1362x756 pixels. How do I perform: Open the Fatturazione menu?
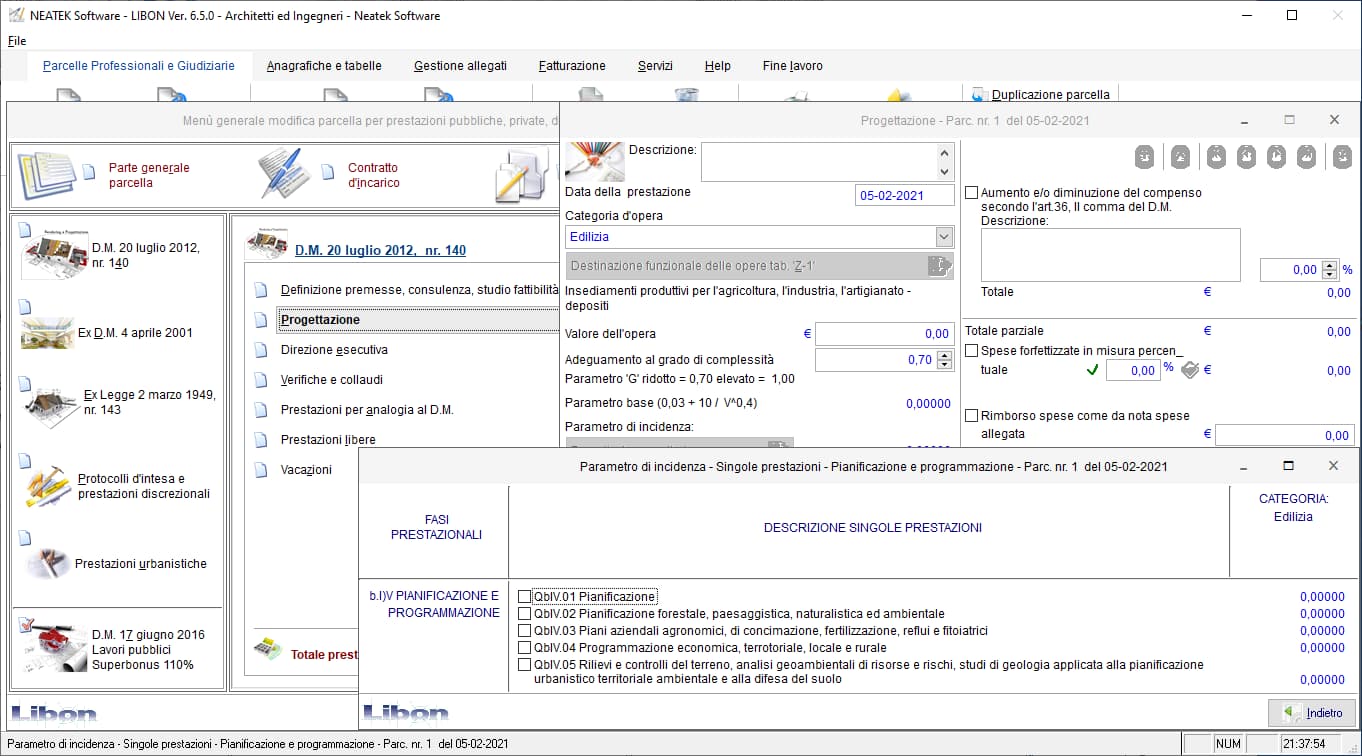tap(572, 66)
